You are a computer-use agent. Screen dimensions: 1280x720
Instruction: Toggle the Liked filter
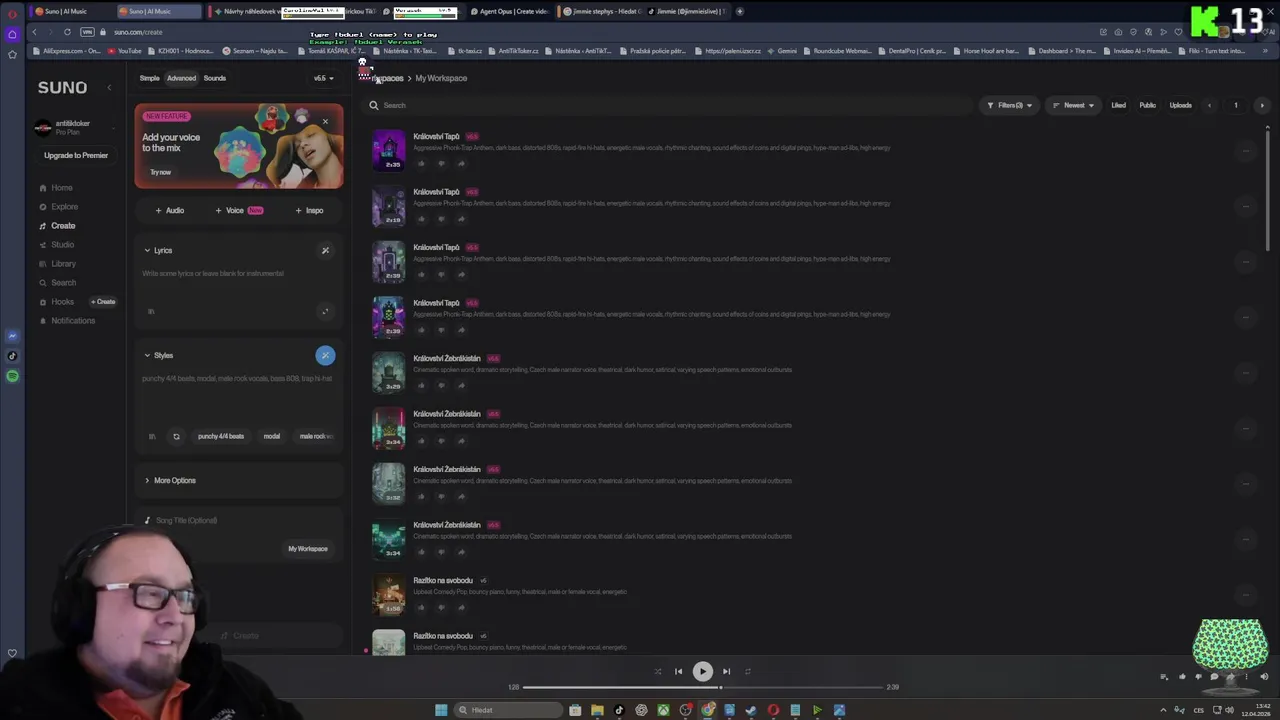click(1118, 105)
